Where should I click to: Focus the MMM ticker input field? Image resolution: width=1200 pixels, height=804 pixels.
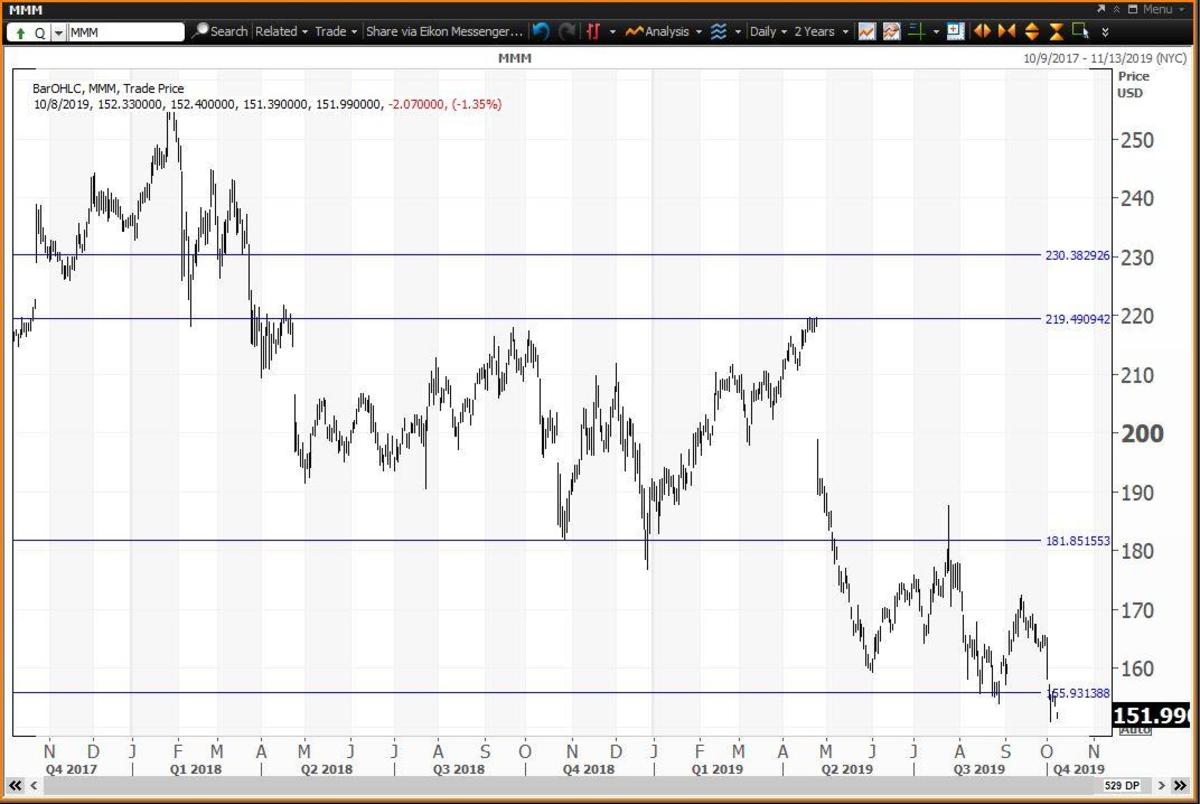point(126,32)
